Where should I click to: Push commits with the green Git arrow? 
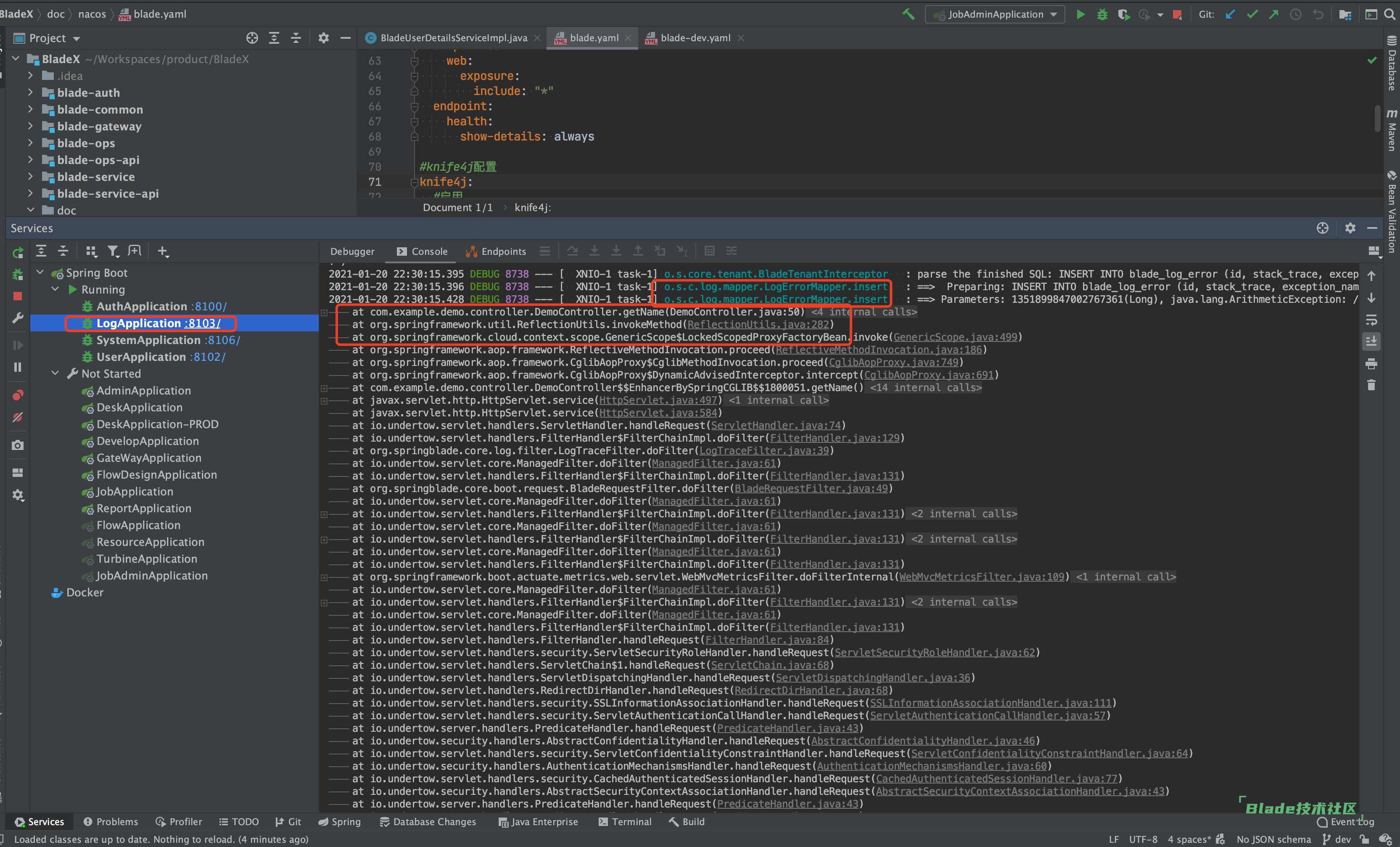point(1273,14)
